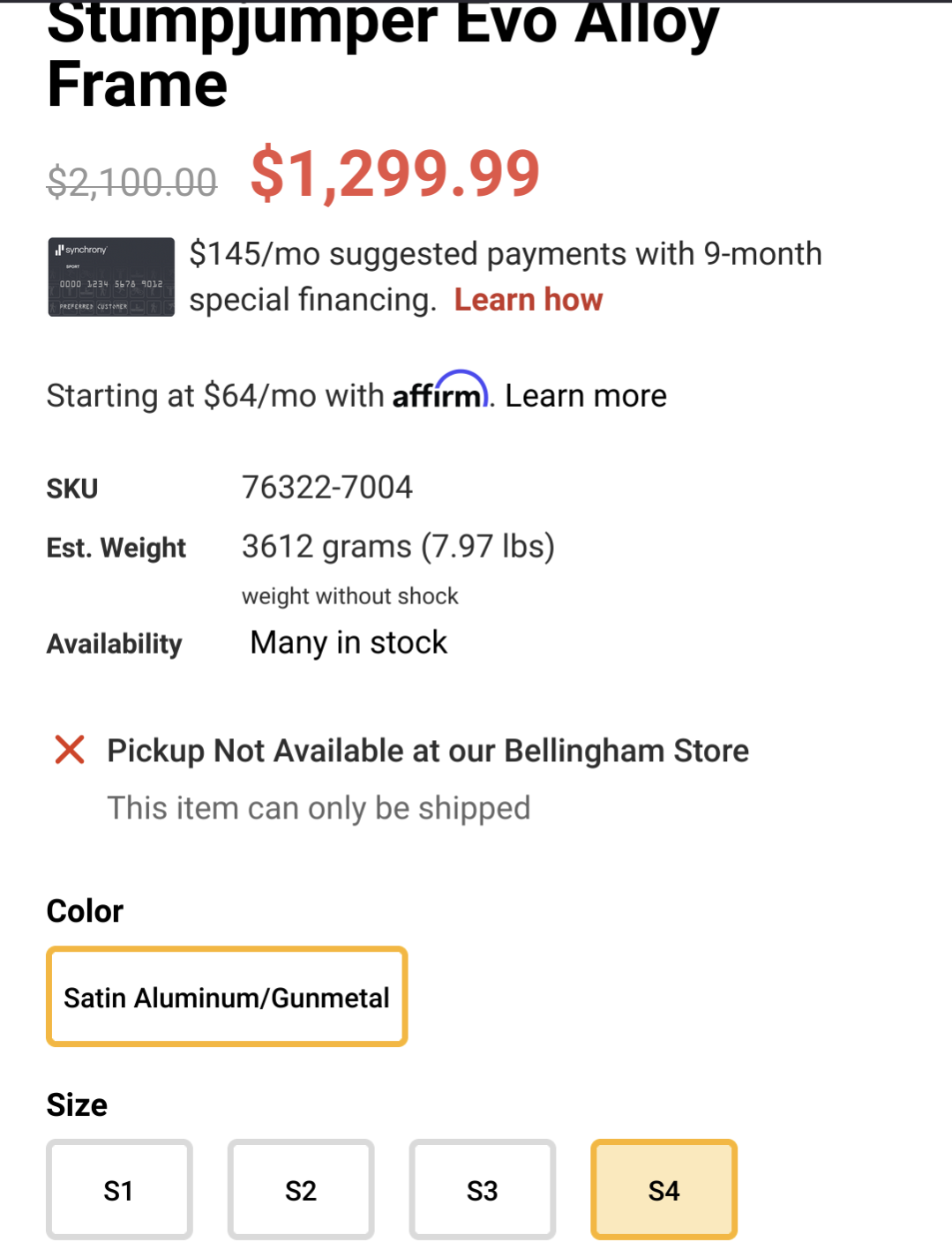
Task: Click the red X pickup unavailable icon
Action: pyautogui.click(x=70, y=750)
